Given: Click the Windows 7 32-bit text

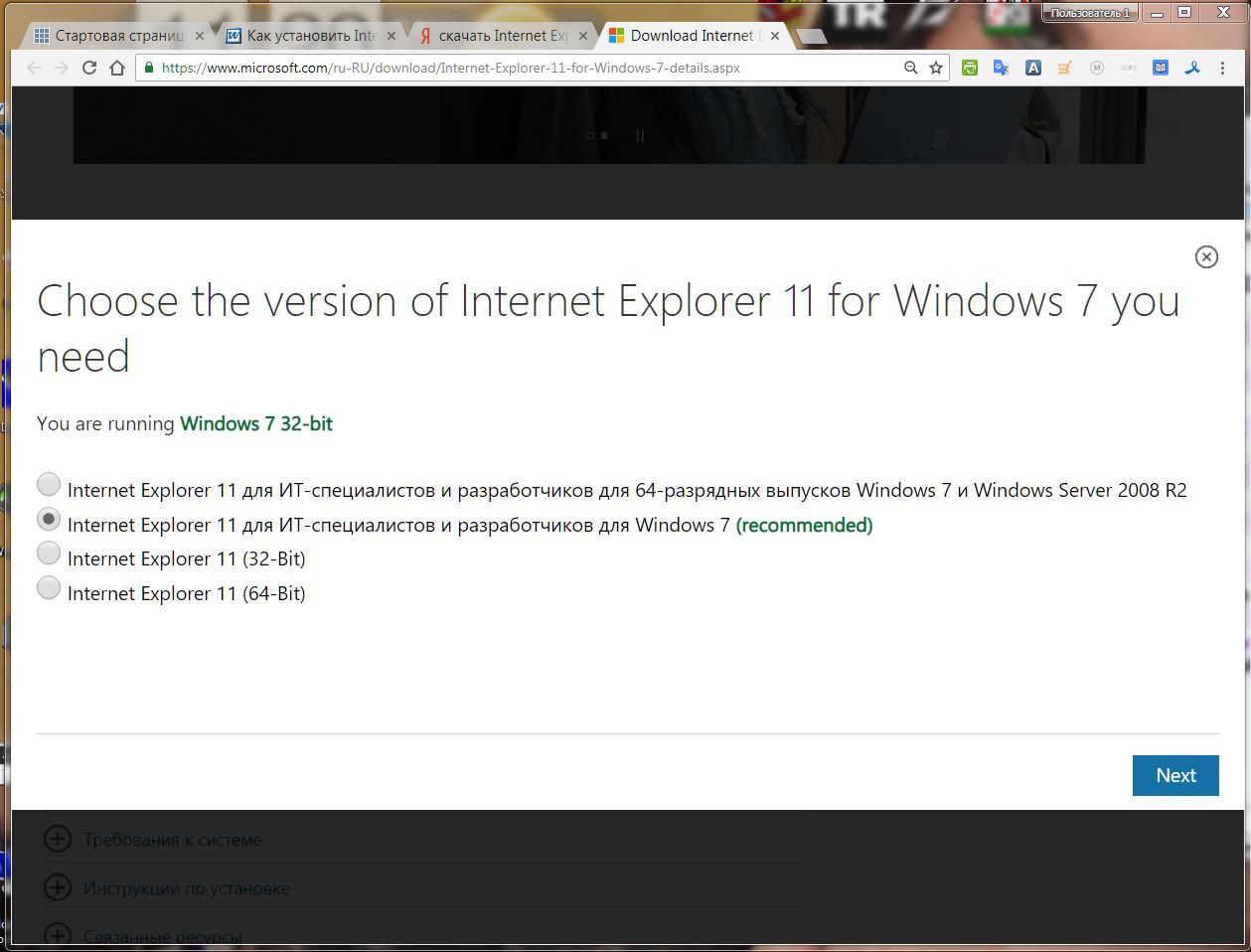Looking at the screenshot, I should tap(256, 423).
